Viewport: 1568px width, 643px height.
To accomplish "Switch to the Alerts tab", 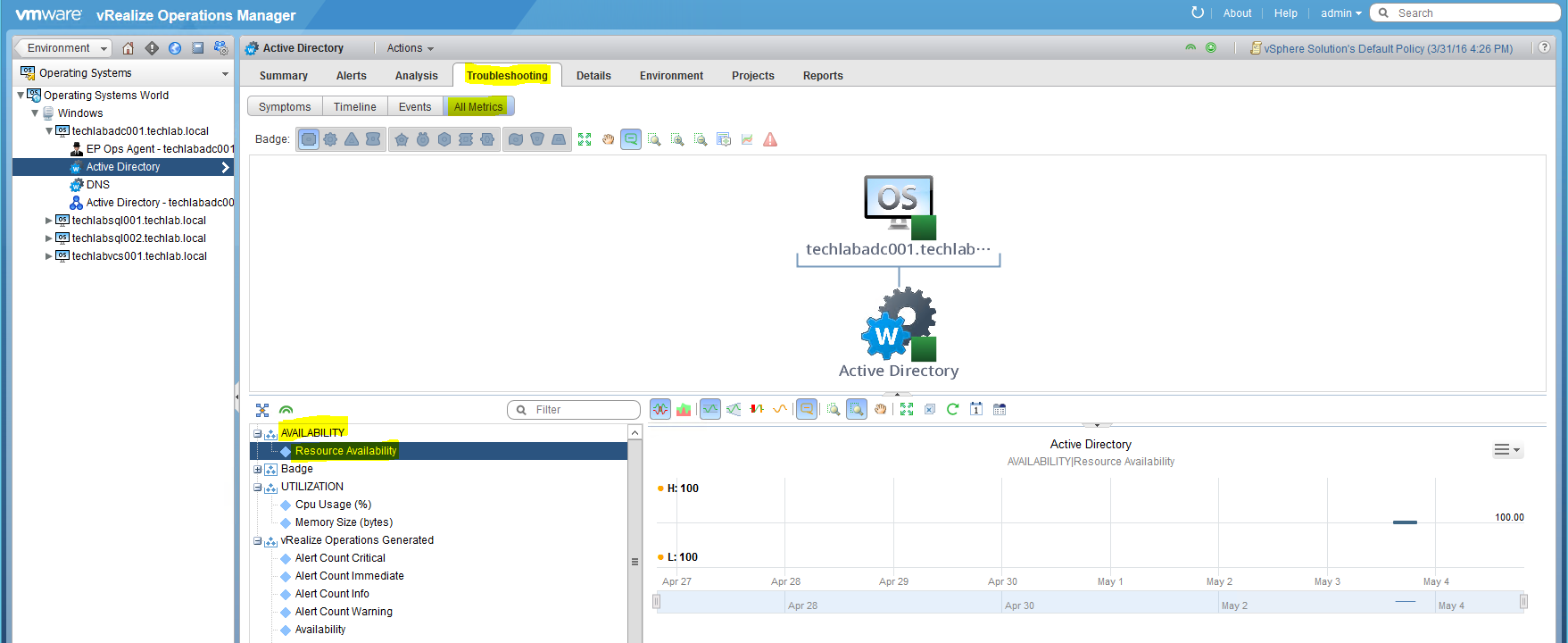I will click(352, 76).
